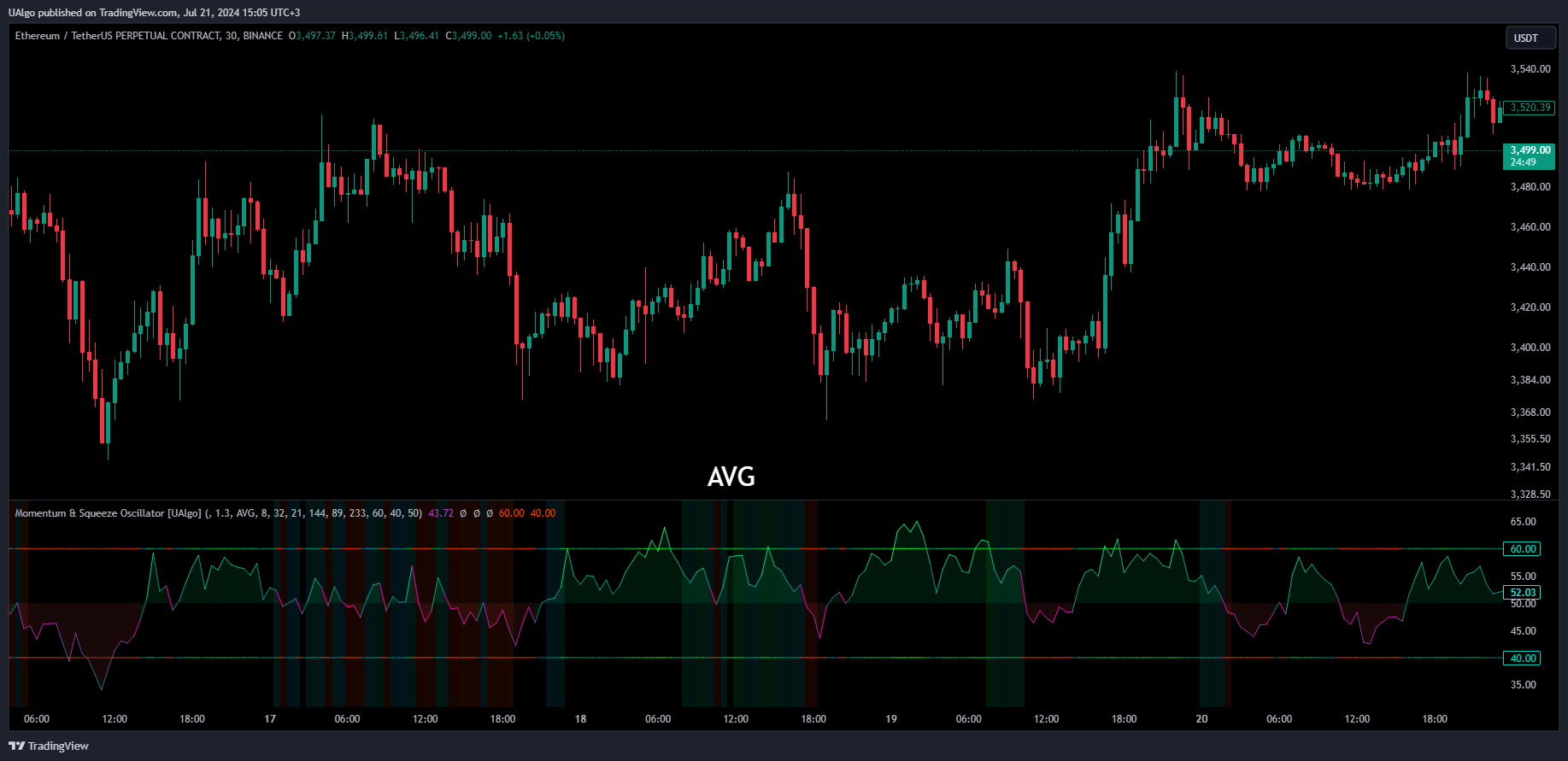Click the 45.00 oscillator axis label

1523,631
